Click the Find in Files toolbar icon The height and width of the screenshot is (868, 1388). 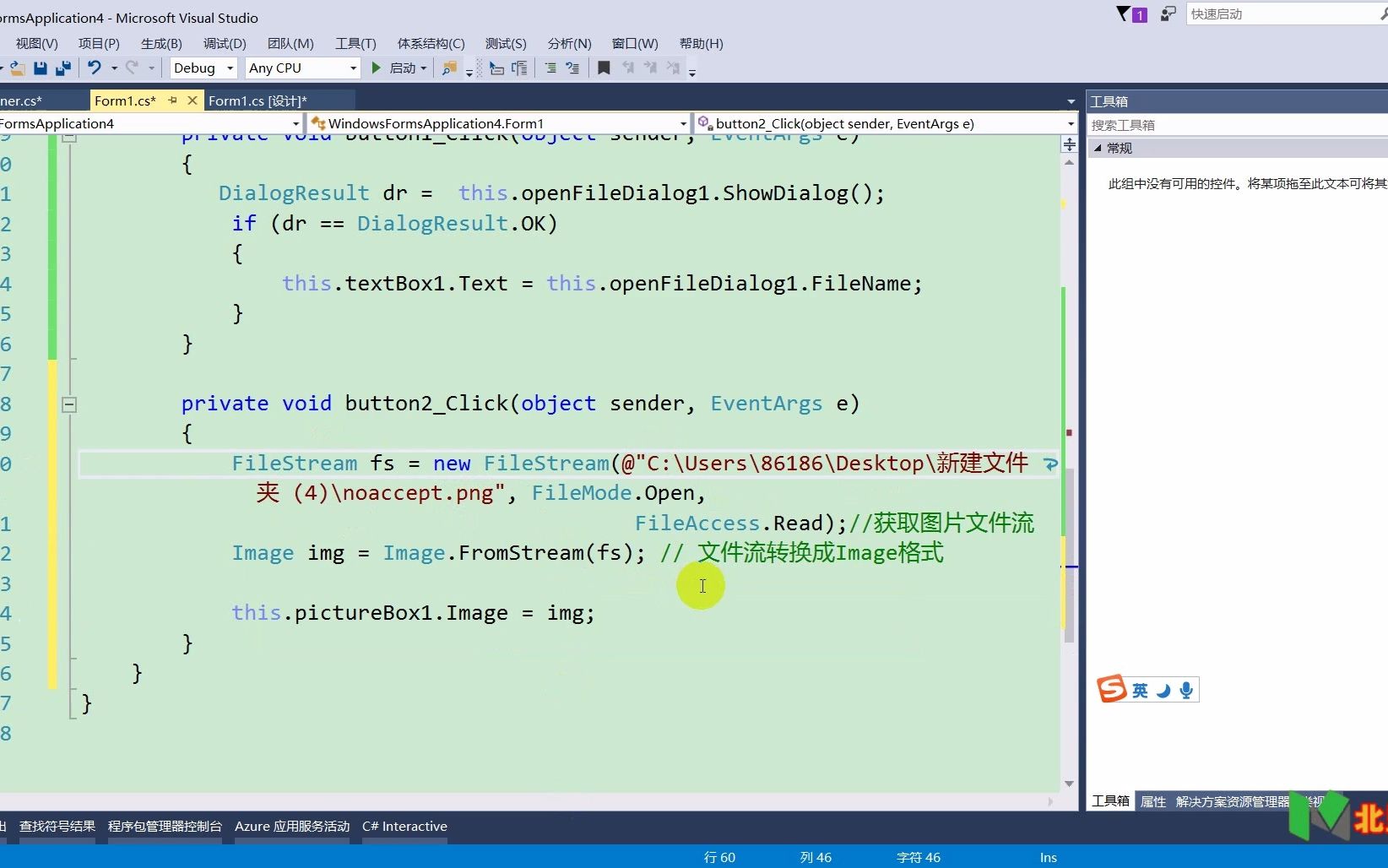click(450, 68)
